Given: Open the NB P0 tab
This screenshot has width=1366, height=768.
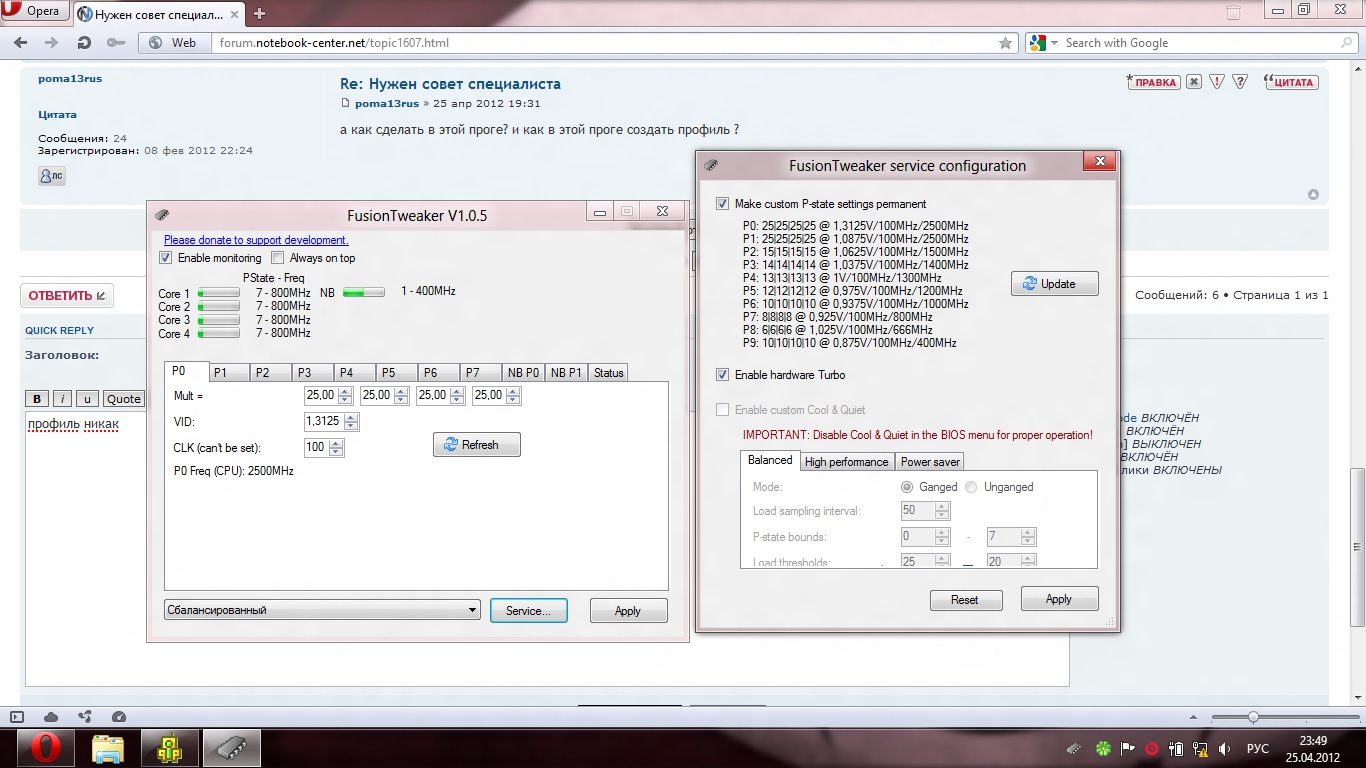Looking at the screenshot, I should [x=523, y=373].
